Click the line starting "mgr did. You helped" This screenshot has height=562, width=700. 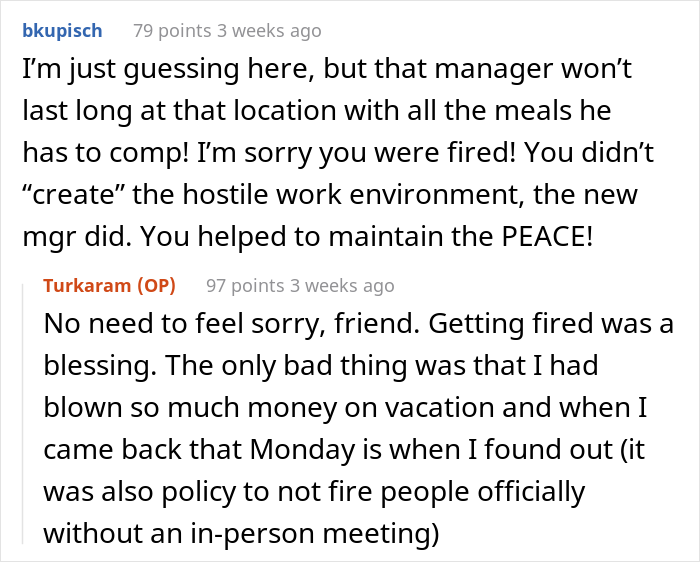click(308, 236)
